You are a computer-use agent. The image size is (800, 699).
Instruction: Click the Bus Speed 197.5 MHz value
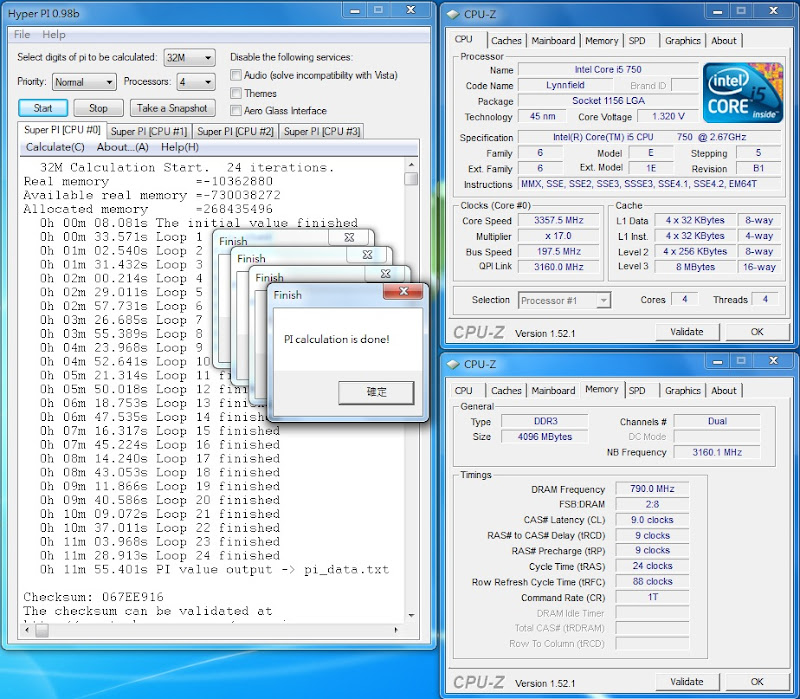[559, 252]
